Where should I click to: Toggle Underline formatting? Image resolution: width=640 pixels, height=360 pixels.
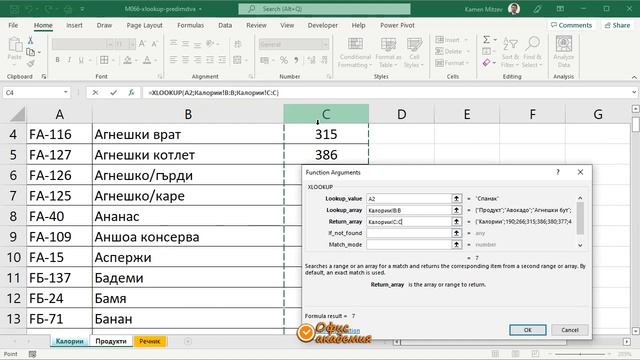(x=81, y=60)
